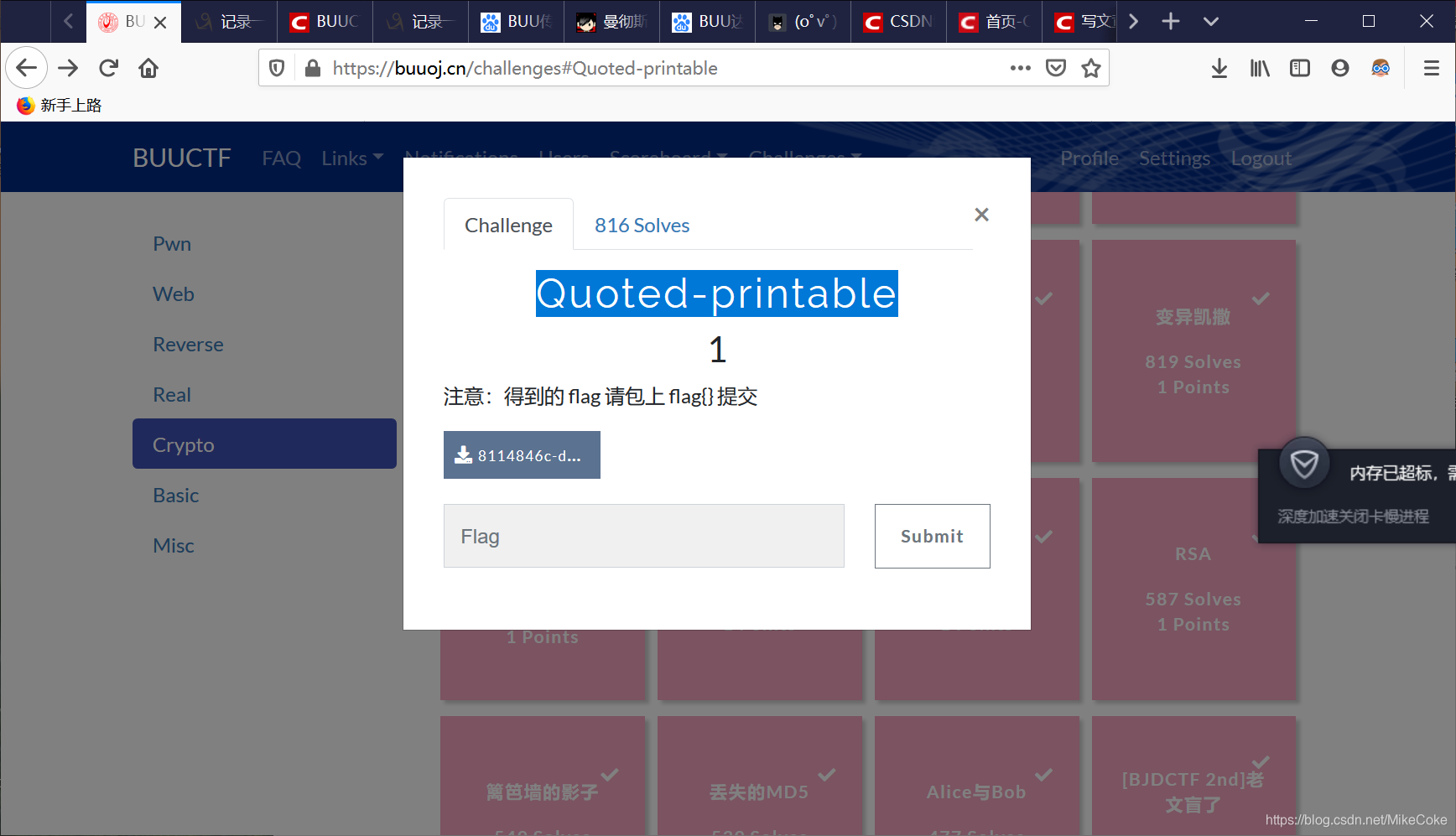Reload the page with the refresh icon
Image resolution: width=1456 pixels, height=836 pixels.
tap(108, 68)
